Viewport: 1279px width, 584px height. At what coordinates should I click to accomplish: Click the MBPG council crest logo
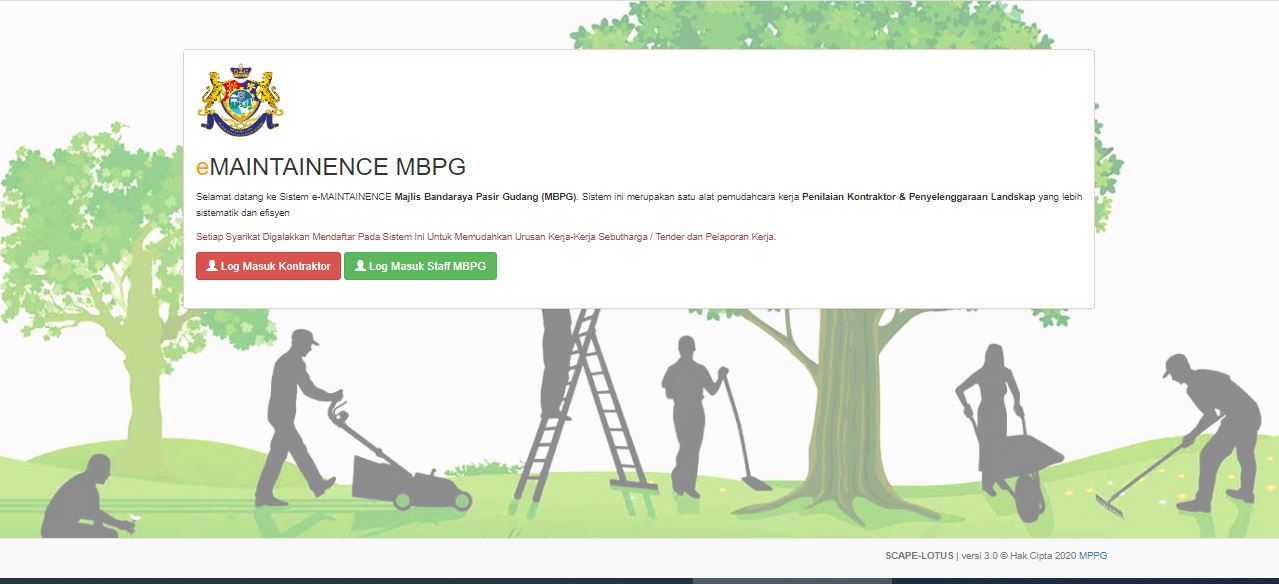click(240, 100)
